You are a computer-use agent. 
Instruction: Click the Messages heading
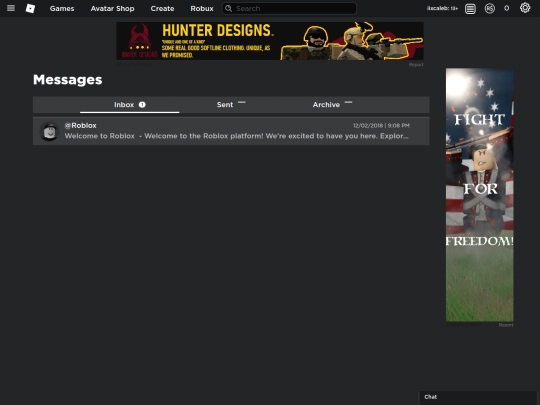[x=68, y=80]
